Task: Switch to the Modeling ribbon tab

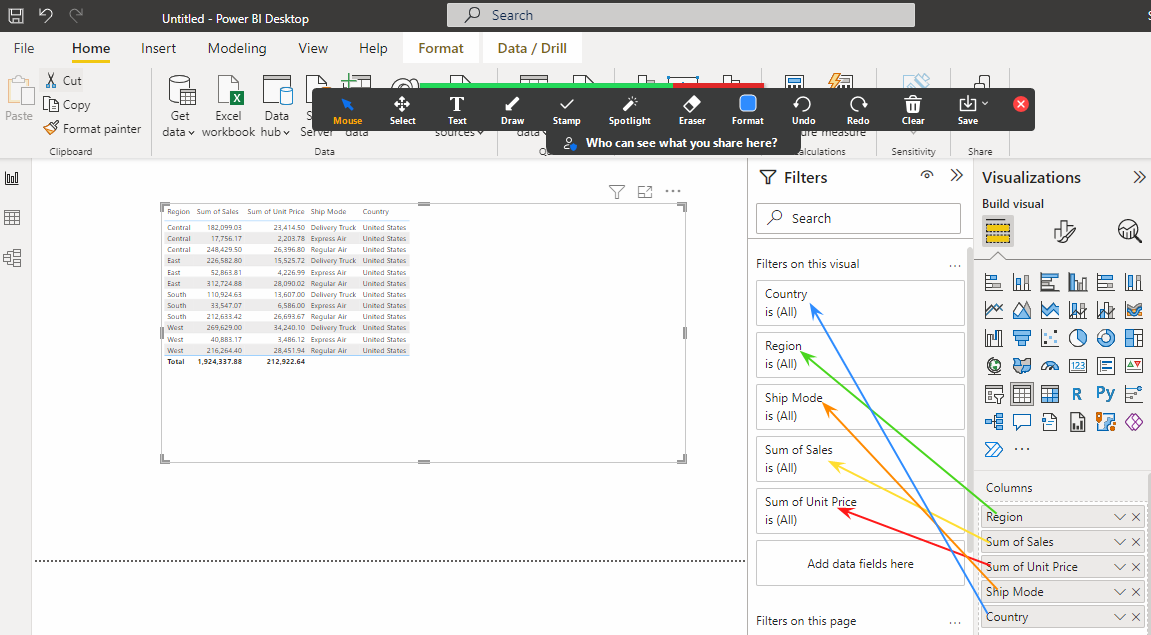Action: [236, 48]
